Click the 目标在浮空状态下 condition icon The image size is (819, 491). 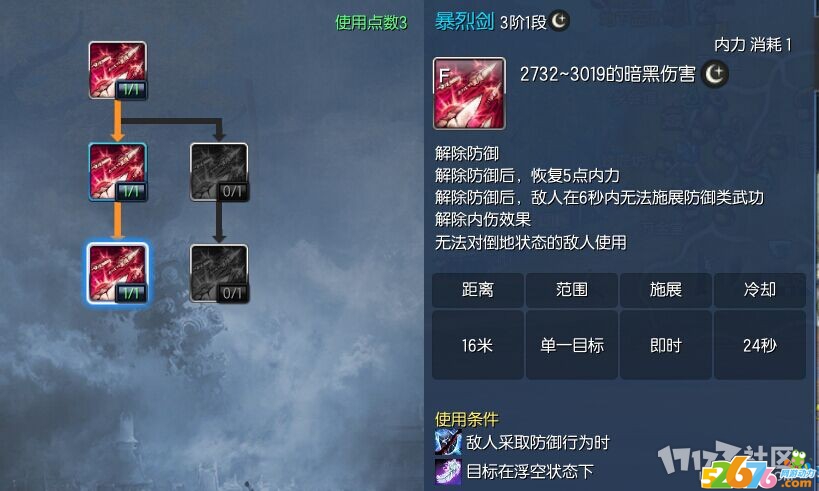coord(448,472)
